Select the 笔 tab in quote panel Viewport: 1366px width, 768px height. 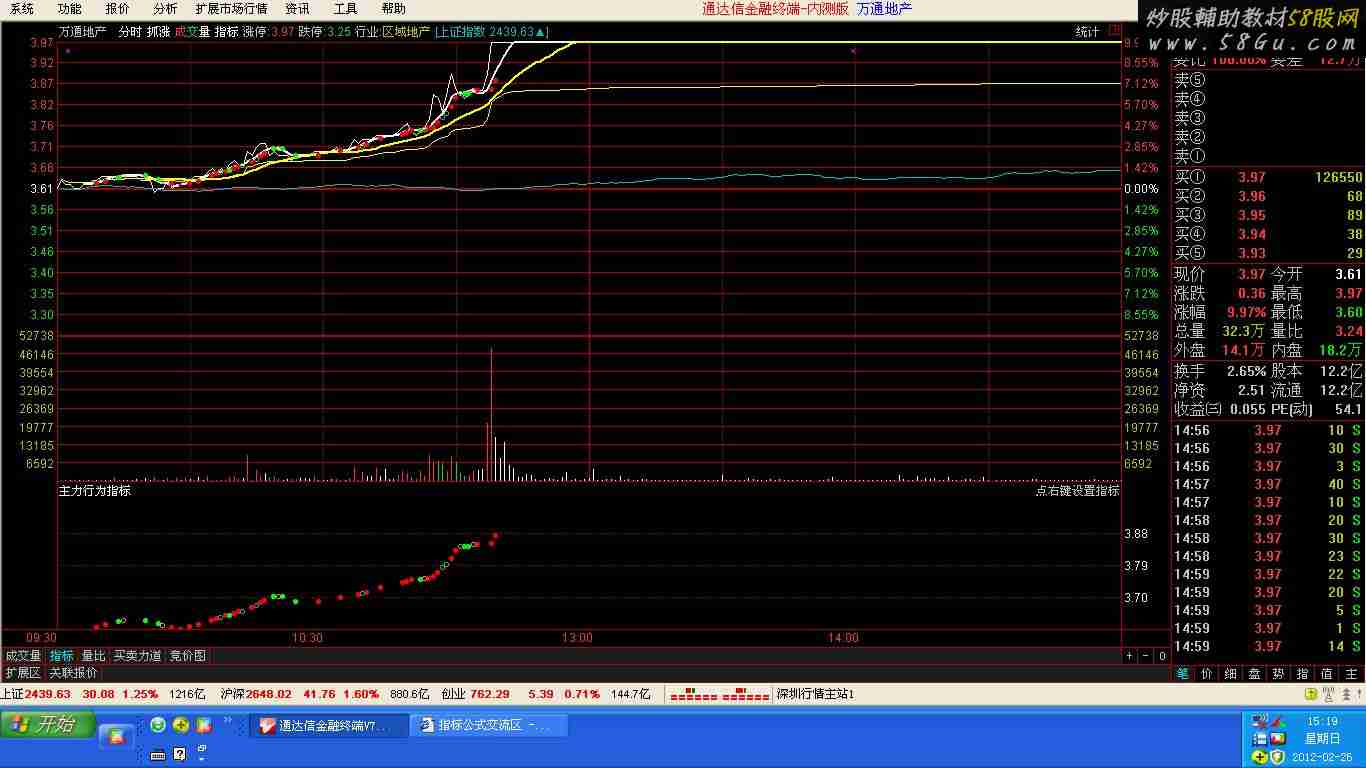[x=1183, y=674]
